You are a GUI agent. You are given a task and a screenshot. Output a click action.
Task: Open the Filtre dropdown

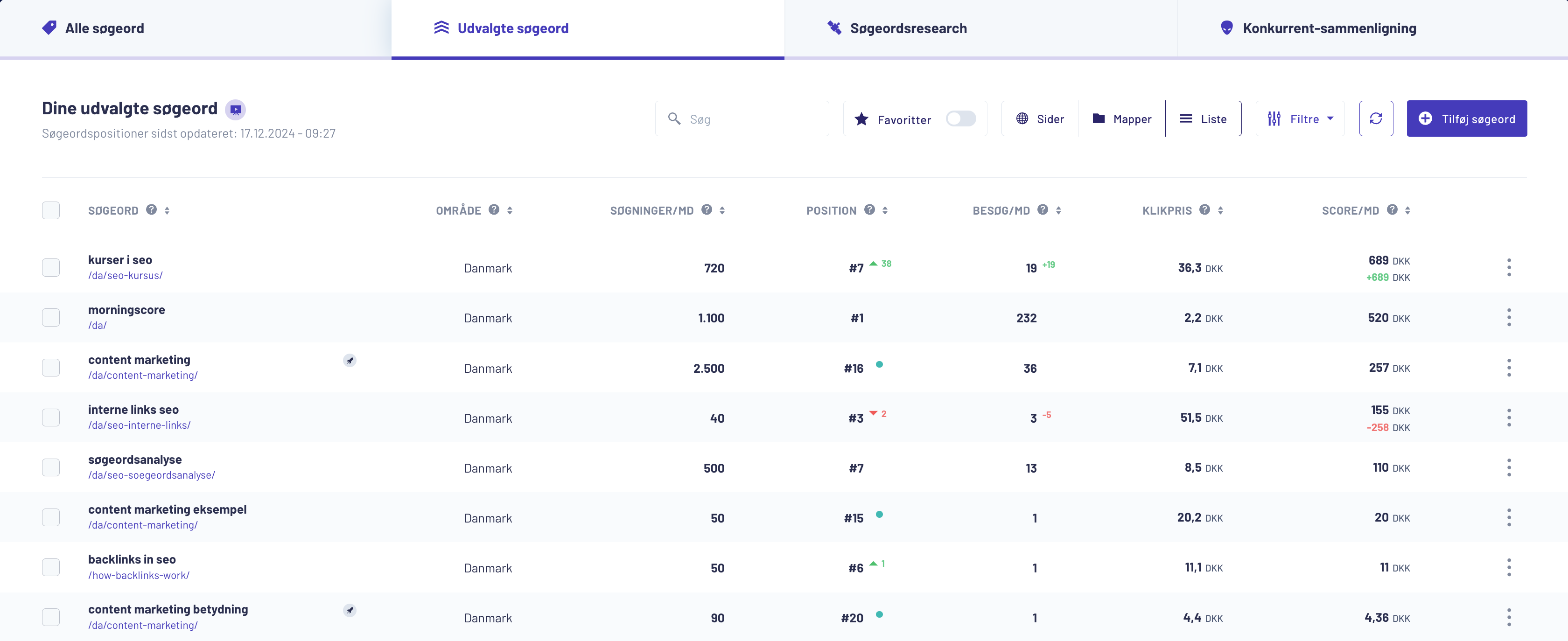pos(1300,118)
